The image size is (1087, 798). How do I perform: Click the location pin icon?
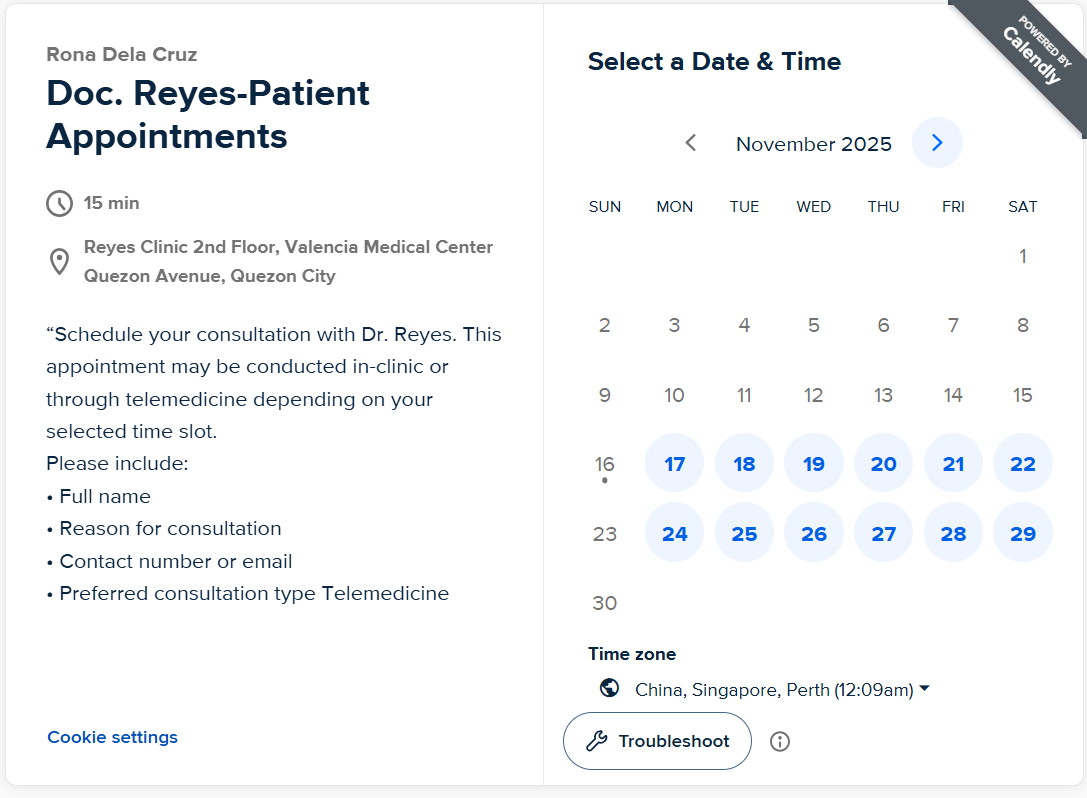pyautogui.click(x=59, y=261)
